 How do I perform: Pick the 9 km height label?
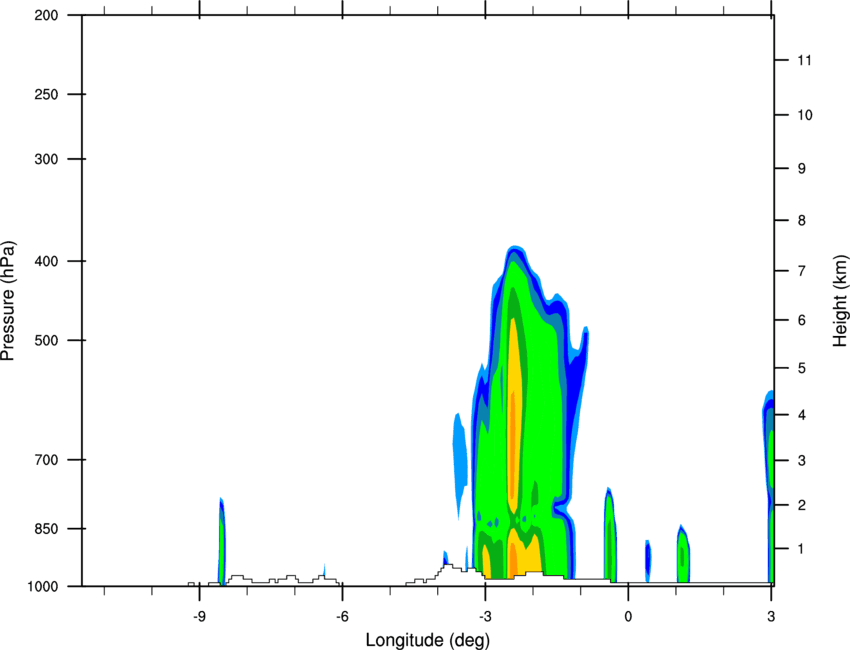point(802,169)
